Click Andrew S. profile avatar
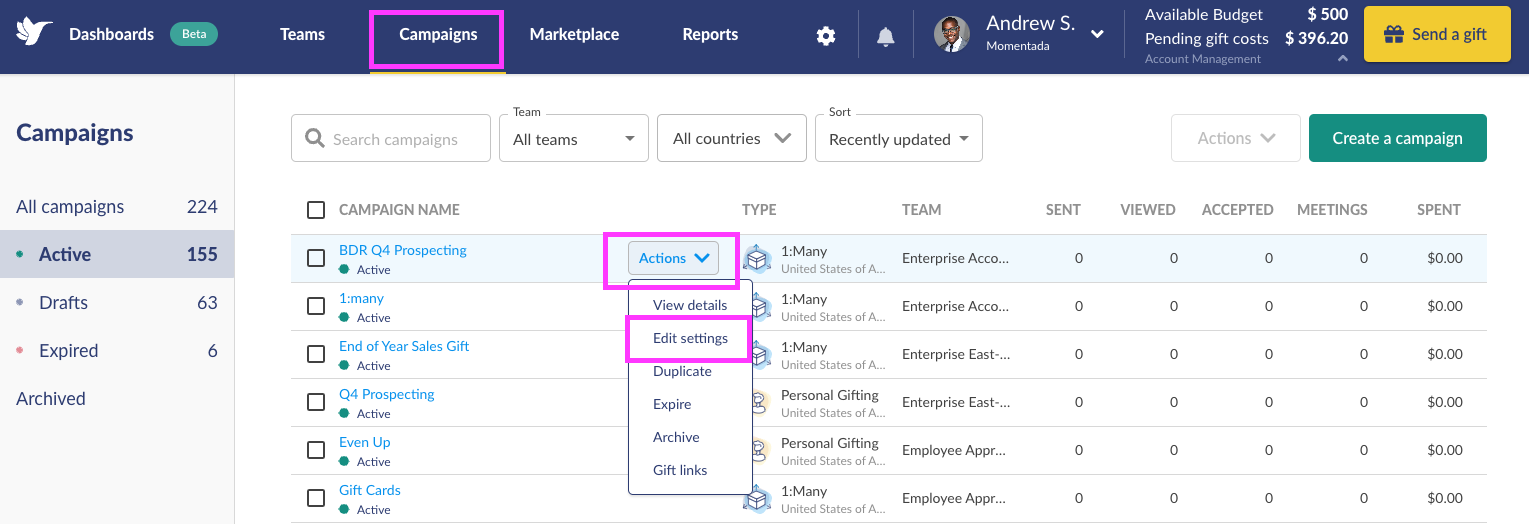 click(x=952, y=34)
